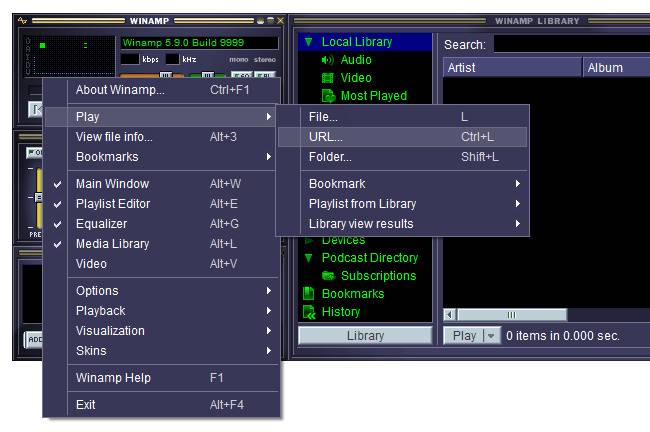Collapse the Podcast Directory tree node
Viewport: 650px width, 432px height.
pos(308,258)
